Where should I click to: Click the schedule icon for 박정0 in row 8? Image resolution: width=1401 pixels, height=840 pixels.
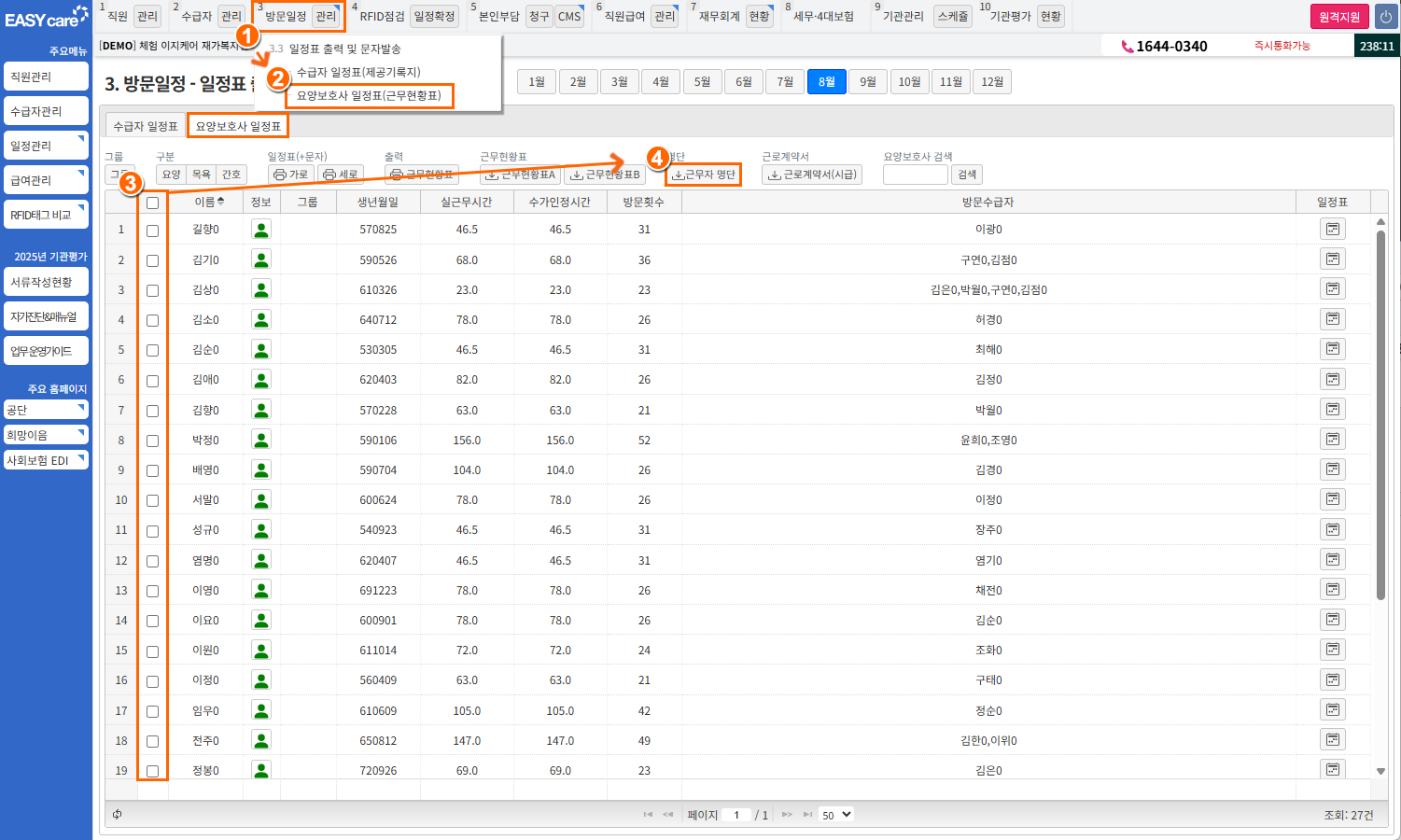coord(1332,440)
